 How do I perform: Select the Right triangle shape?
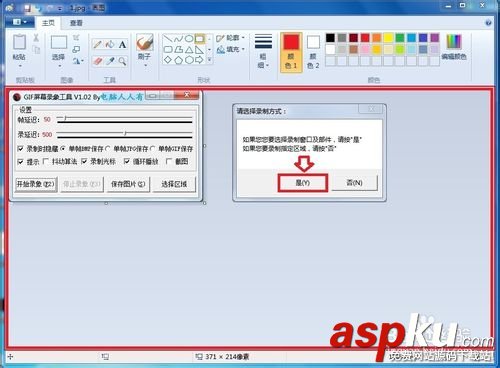[x=199, y=50]
